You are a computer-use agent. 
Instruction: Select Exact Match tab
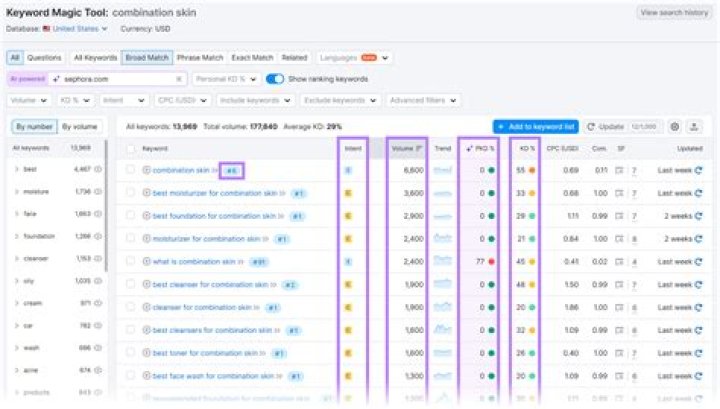click(252, 58)
